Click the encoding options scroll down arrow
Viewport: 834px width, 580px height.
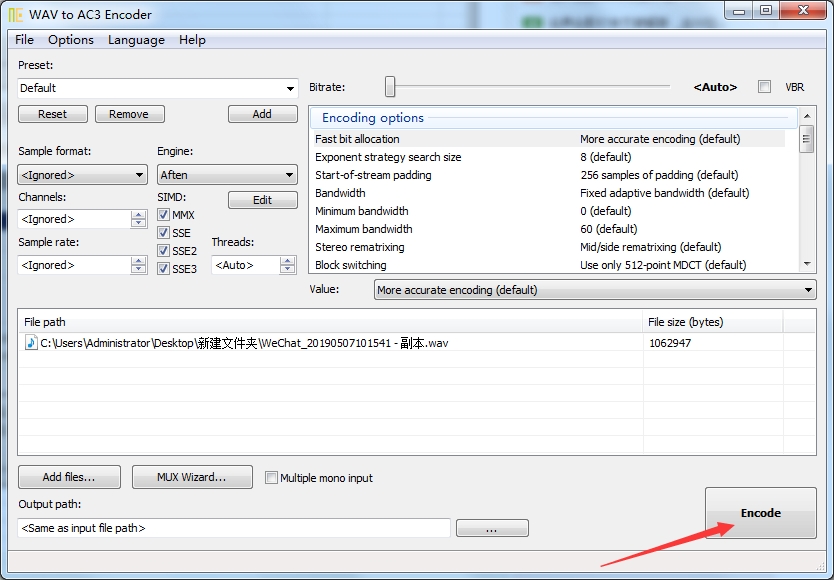point(807,264)
